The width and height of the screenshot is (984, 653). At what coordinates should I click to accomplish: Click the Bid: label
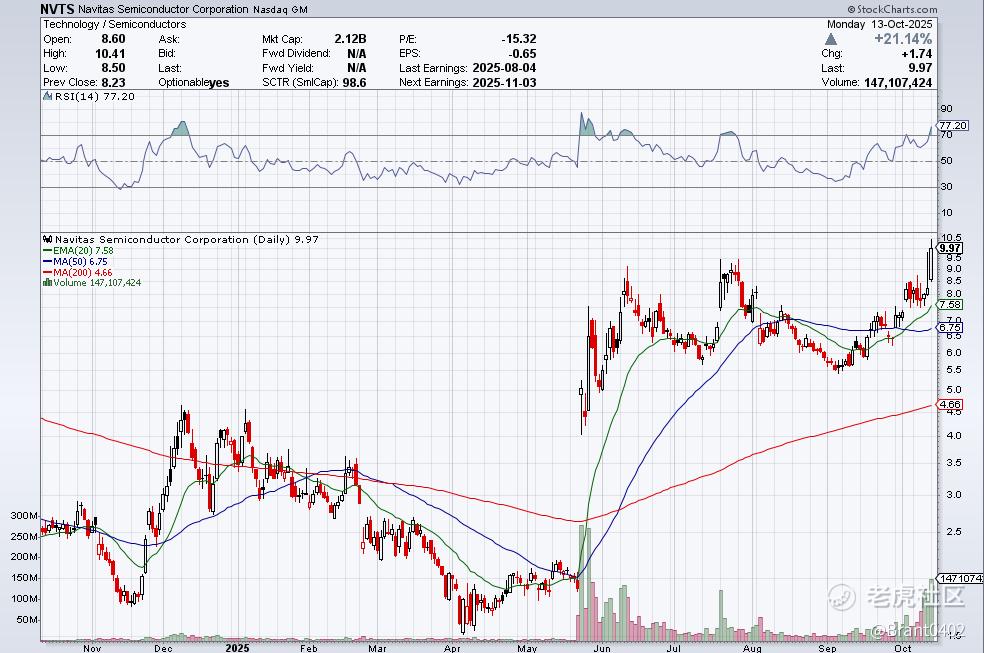(x=167, y=53)
